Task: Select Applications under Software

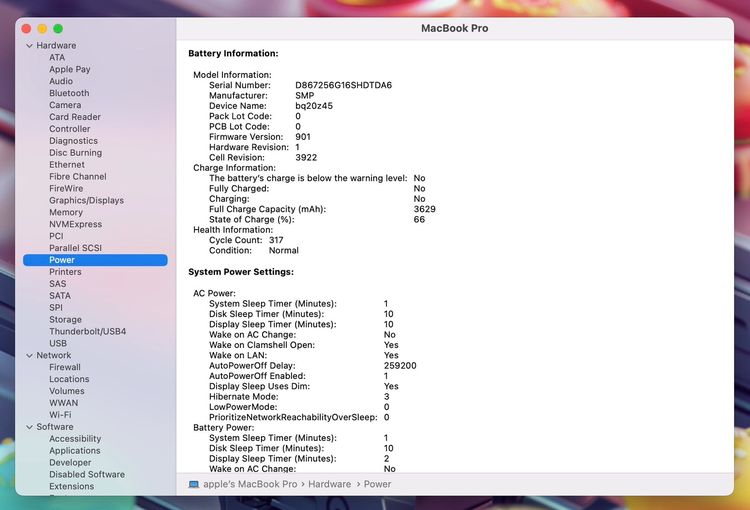Action: coord(75,451)
